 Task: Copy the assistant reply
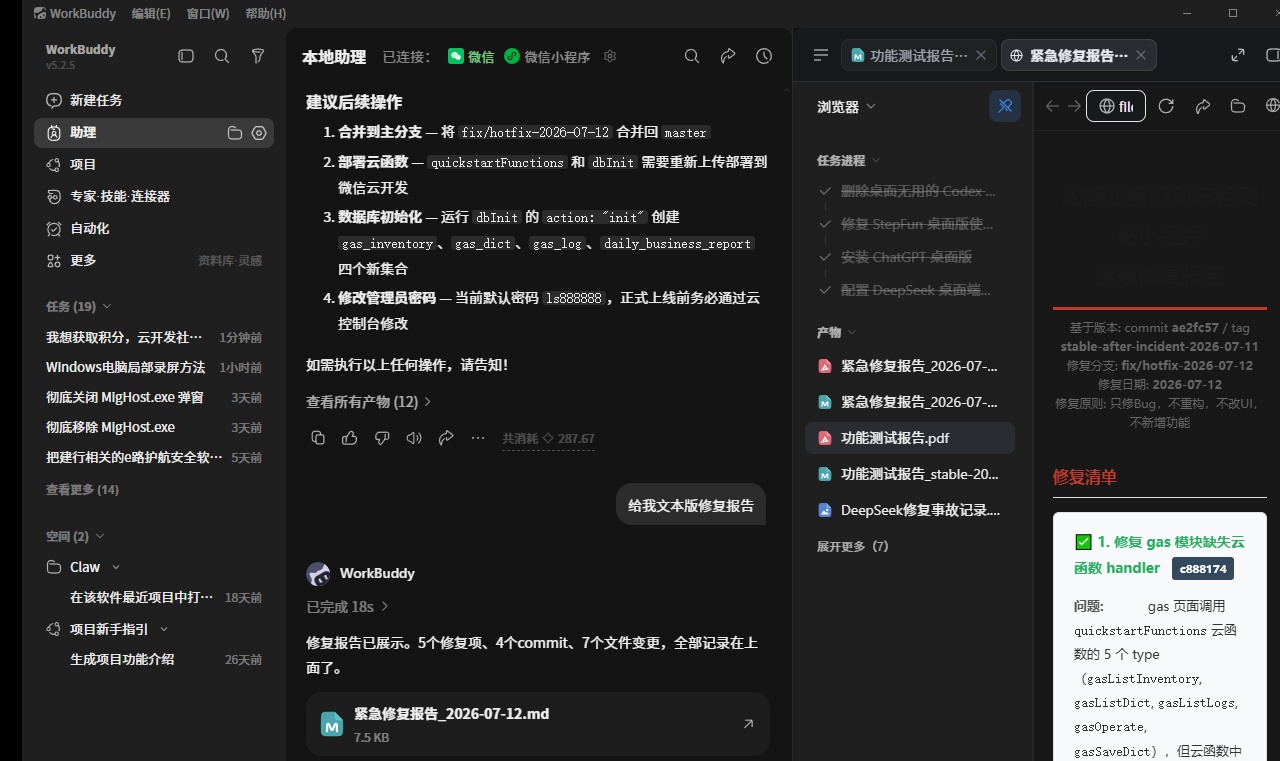point(318,438)
